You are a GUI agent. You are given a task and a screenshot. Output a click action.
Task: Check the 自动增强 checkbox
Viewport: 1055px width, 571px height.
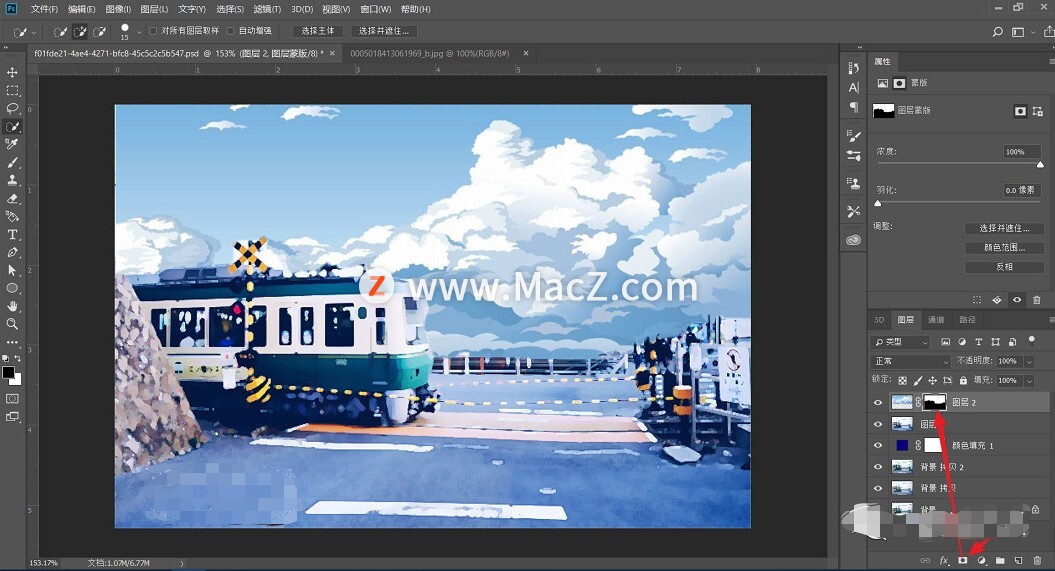pyautogui.click(x=231, y=31)
